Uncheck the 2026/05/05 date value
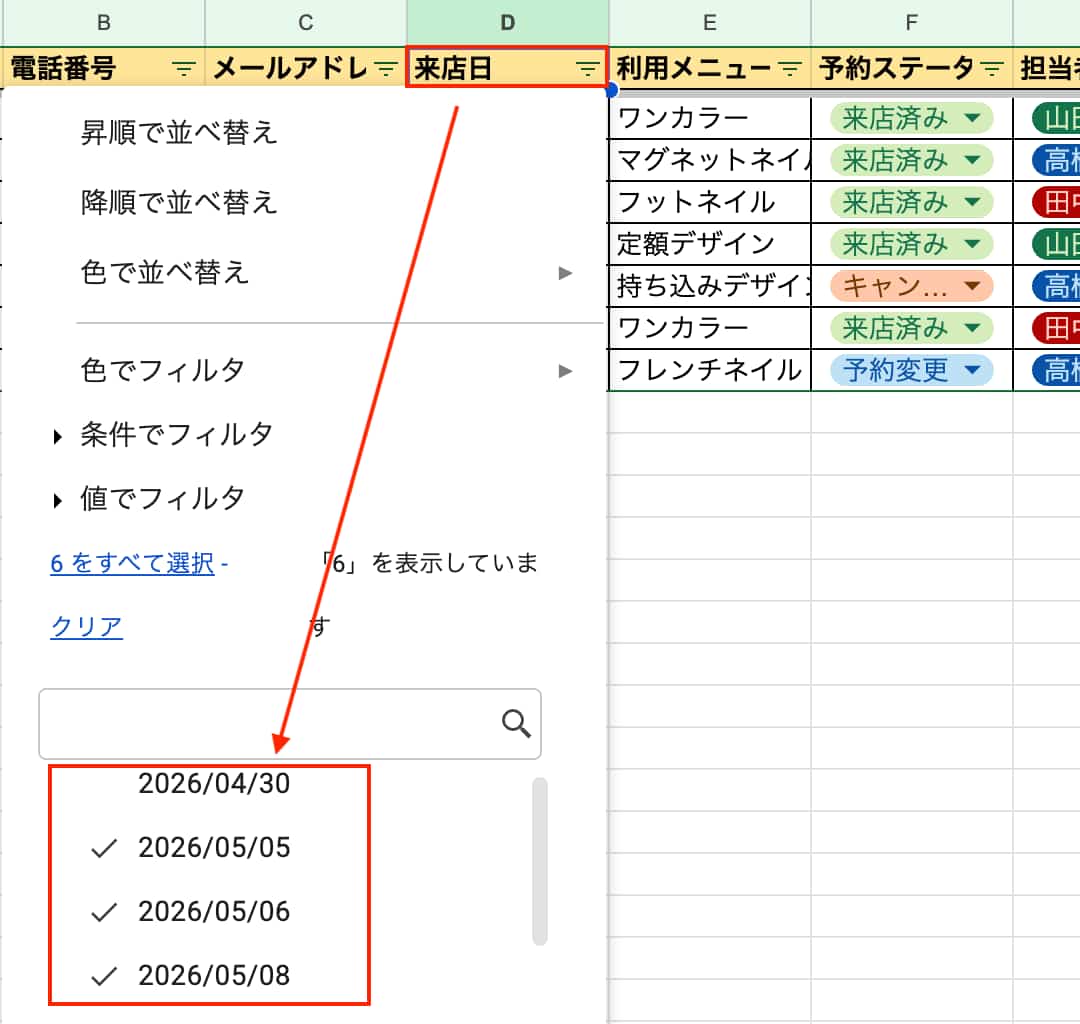This screenshot has width=1080, height=1024. 191,848
